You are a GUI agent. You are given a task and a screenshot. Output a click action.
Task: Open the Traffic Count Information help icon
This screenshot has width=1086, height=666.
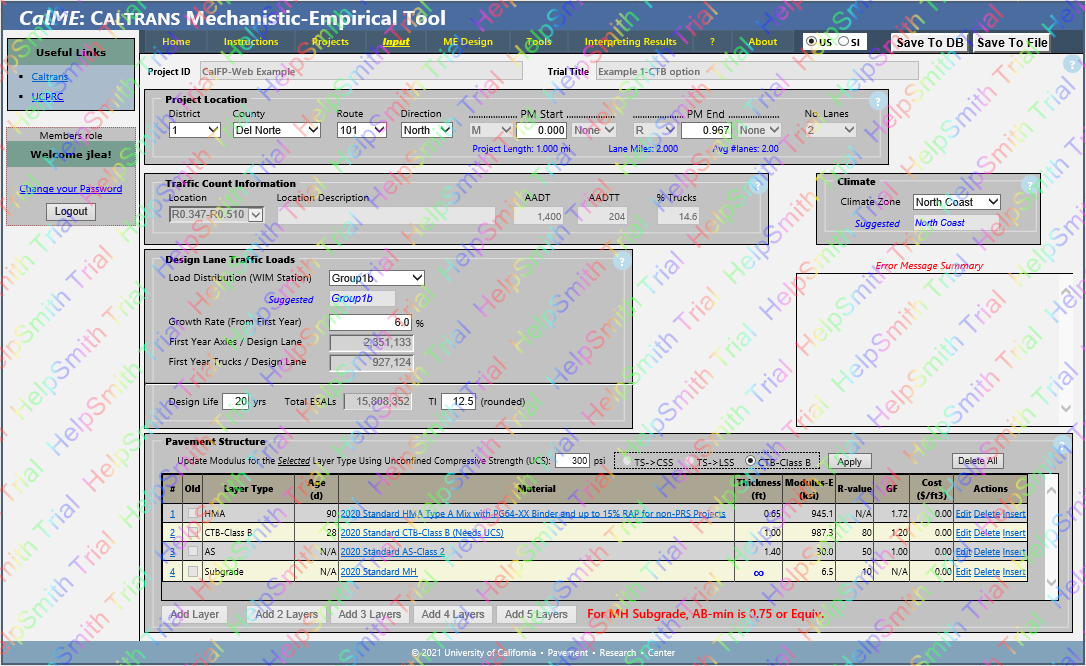pyautogui.click(x=758, y=186)
